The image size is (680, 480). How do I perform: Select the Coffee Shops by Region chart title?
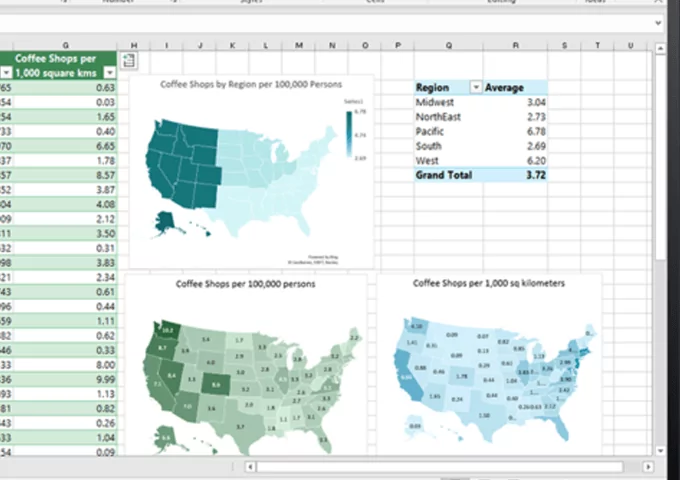251,85
